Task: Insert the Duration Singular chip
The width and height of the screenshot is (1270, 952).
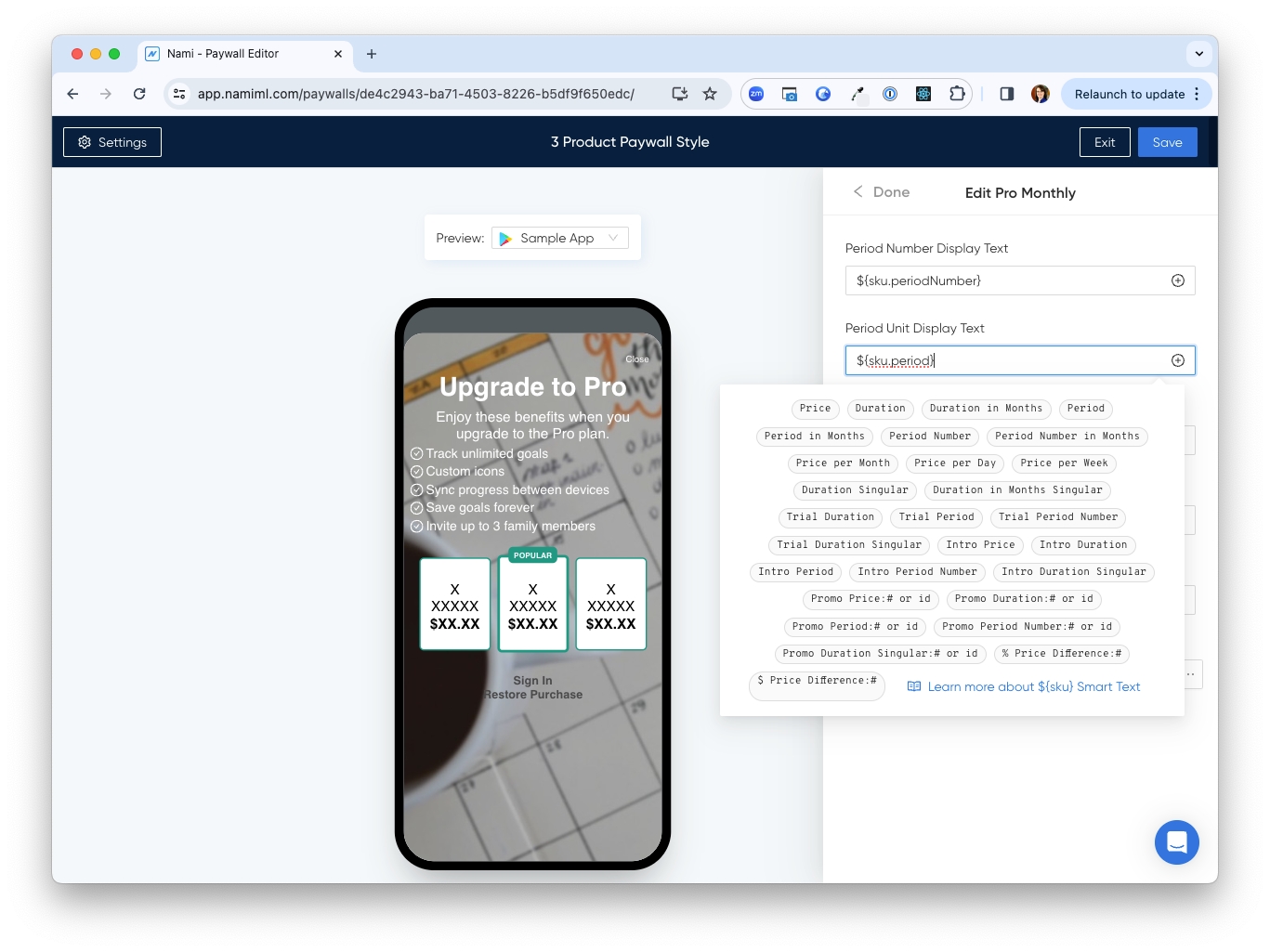Action: (x=856, y=490)
